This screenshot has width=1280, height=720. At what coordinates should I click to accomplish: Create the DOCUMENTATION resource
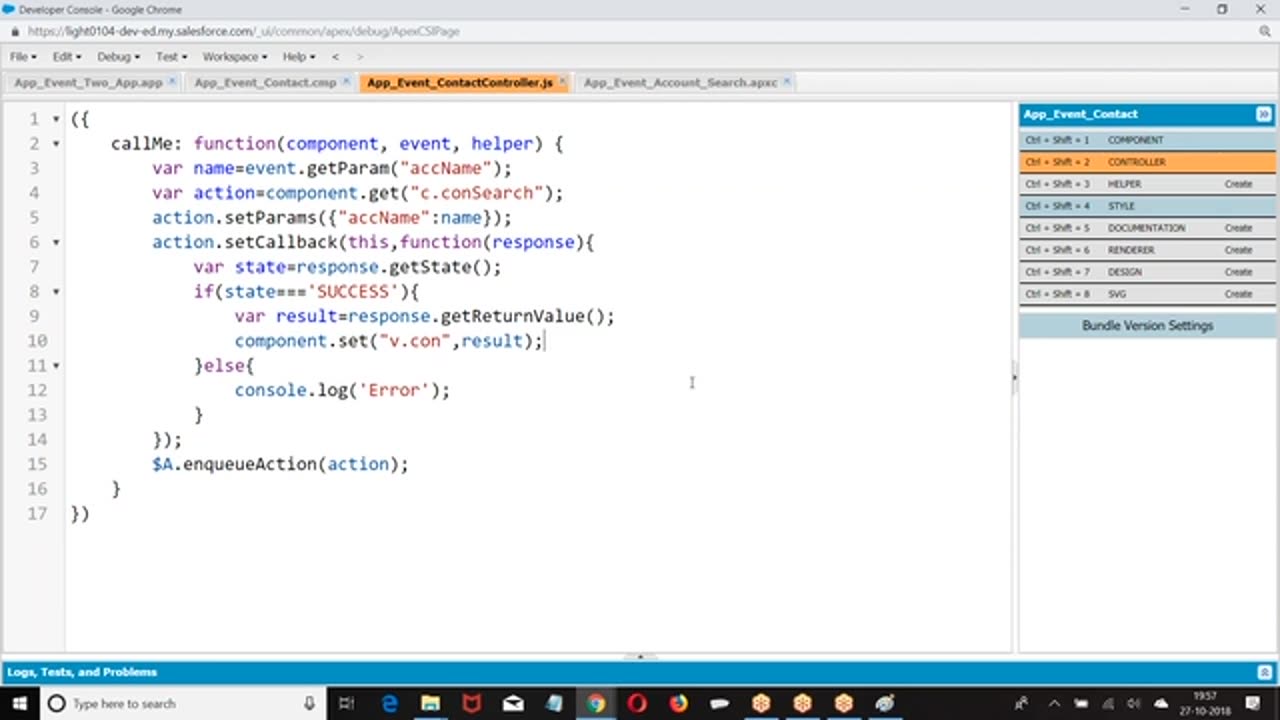pyautogui.click(x=1238, y=228)
